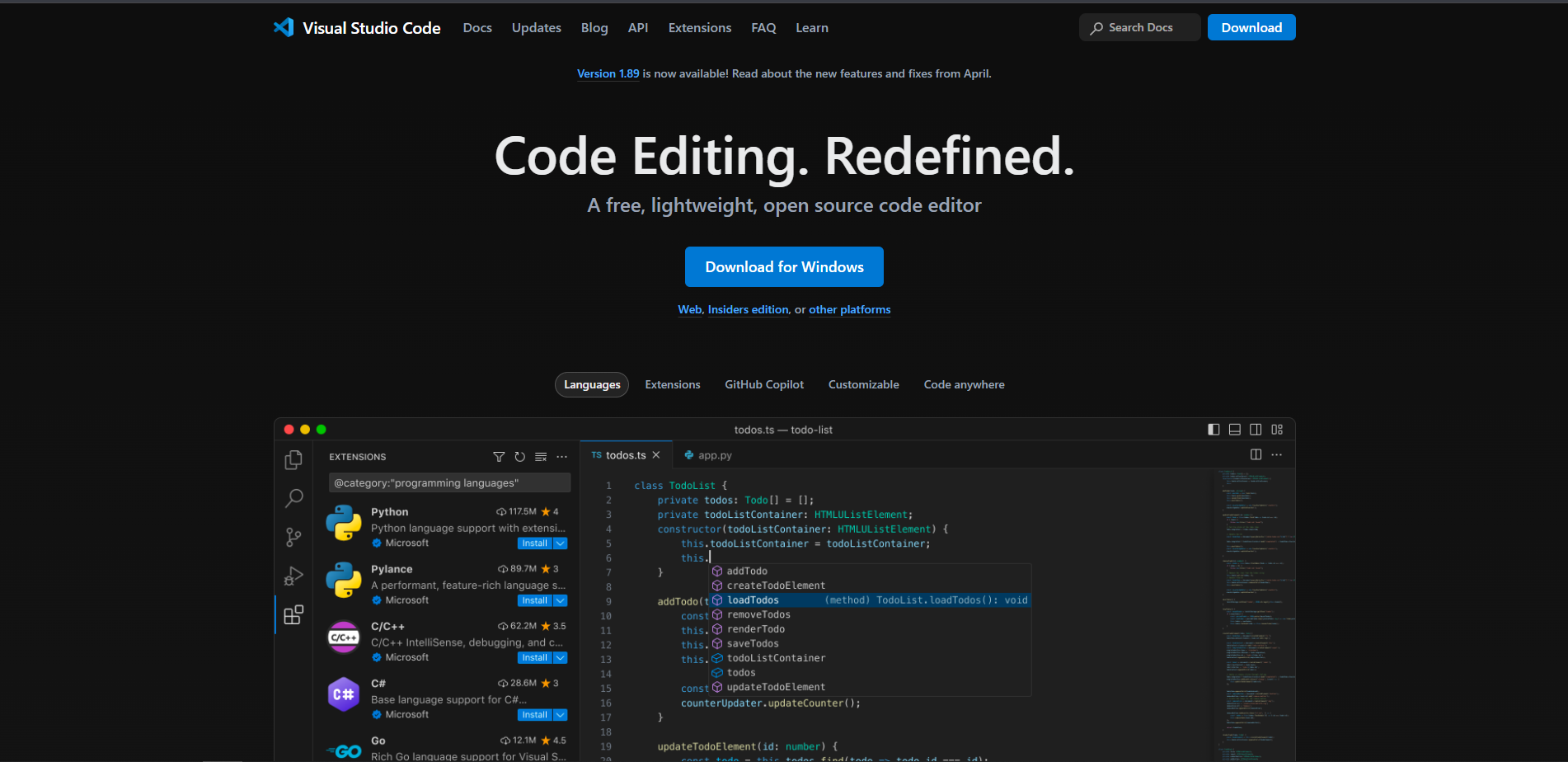Toggle the secondary sidebar layout icon
The image size is (1568, 762).
[1256, 430]
